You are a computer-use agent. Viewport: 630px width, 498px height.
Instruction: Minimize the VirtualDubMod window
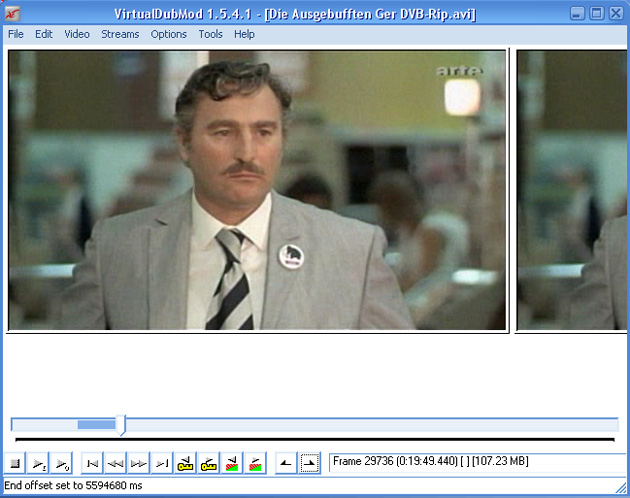577,13
